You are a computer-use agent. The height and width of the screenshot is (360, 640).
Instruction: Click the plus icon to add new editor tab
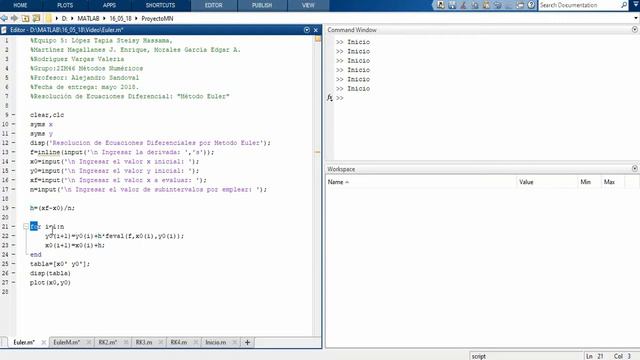click(x=247, y=342)
